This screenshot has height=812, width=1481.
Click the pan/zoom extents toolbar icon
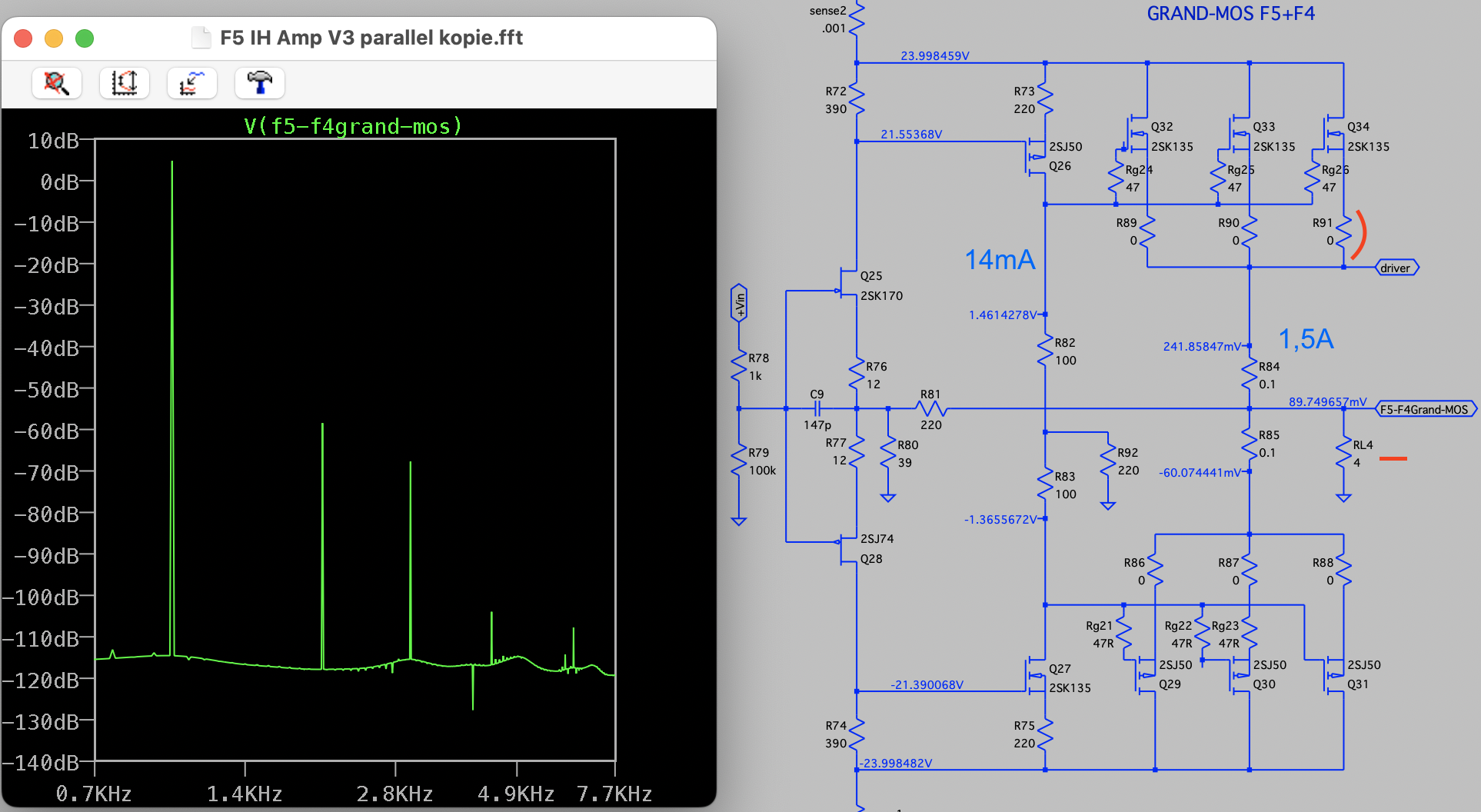point(125,83)
